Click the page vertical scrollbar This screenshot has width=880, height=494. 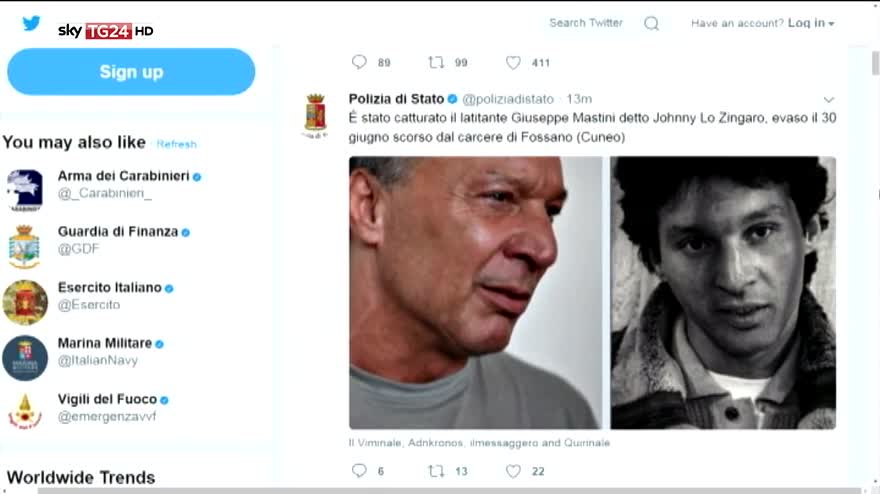click(x=874, y=250)
